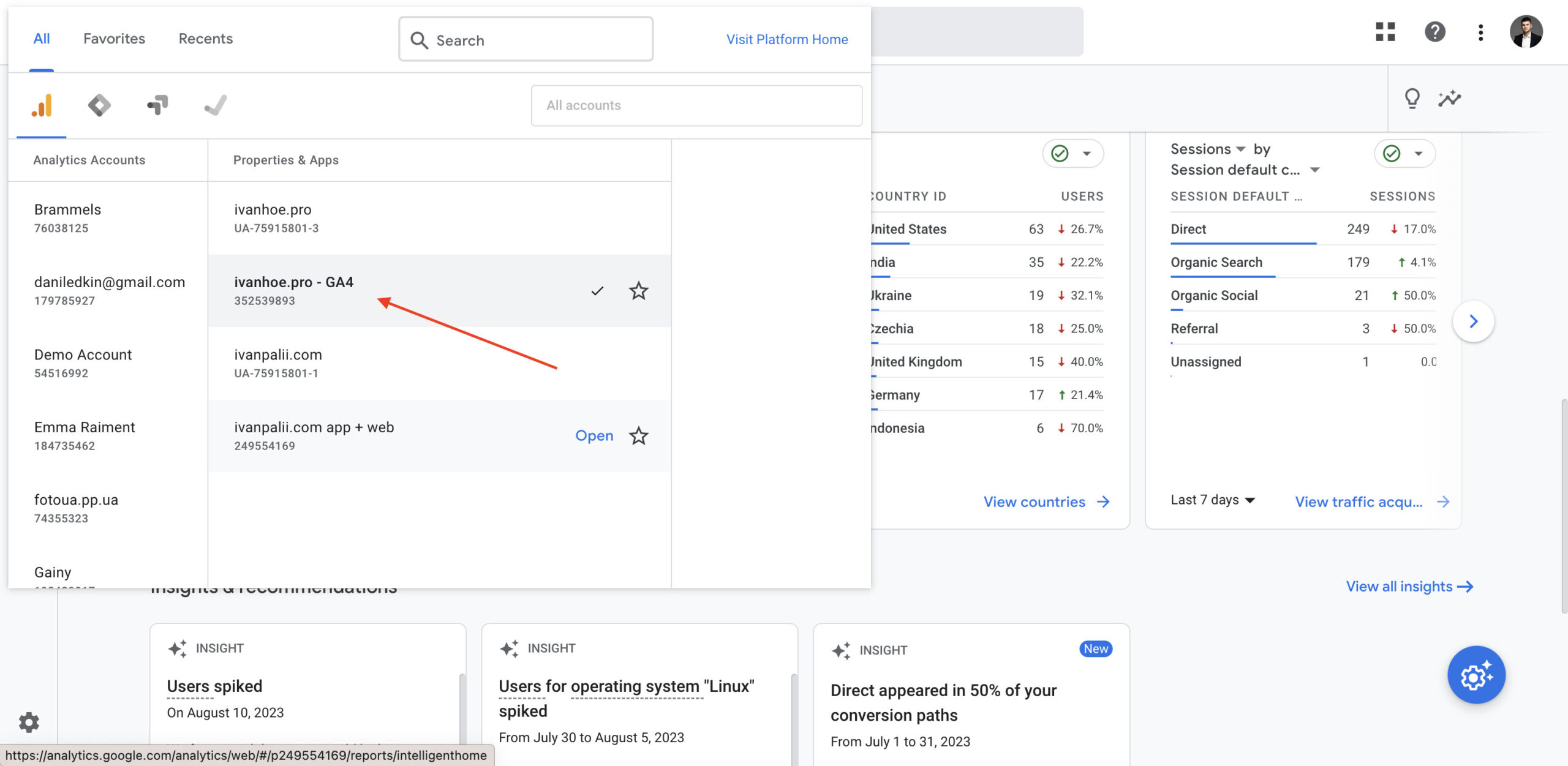Switch to the Favorites tab
1568x766 pixels.
pos(114,39)
